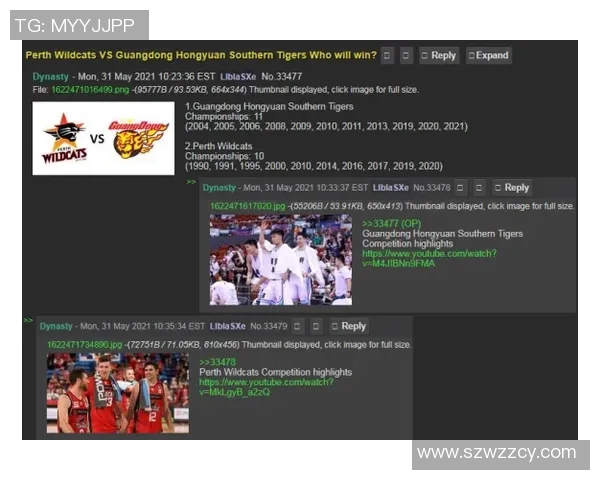Click first small icon left of thread's Reply button

pyautogui.click(x=387, y=56)
